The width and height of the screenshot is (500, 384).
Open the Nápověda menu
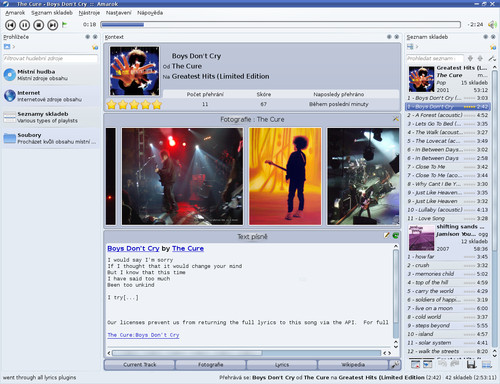point(150,13)
